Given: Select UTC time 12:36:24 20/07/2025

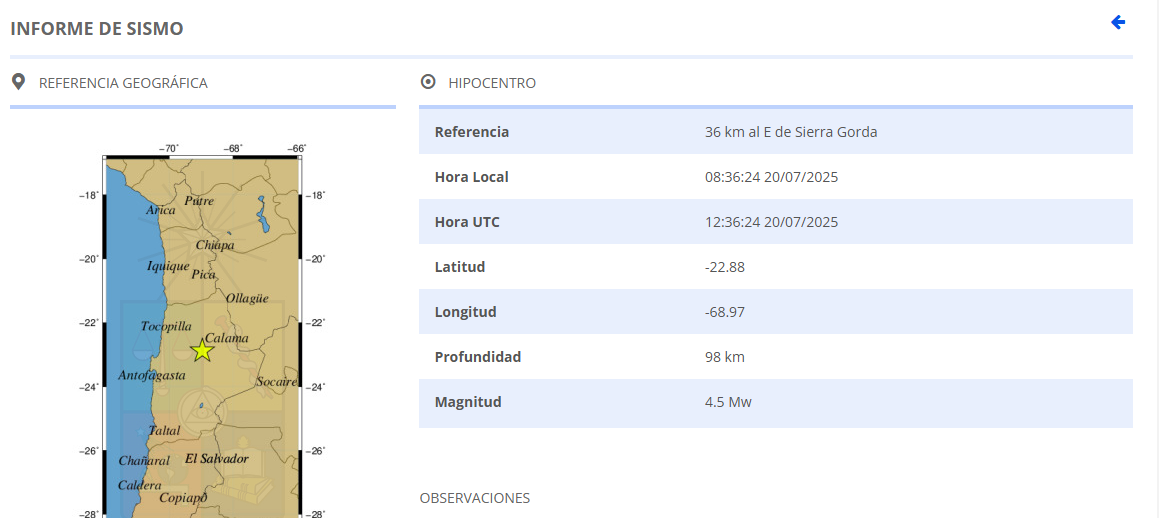Looking at the screenshot, I should 772,222.
